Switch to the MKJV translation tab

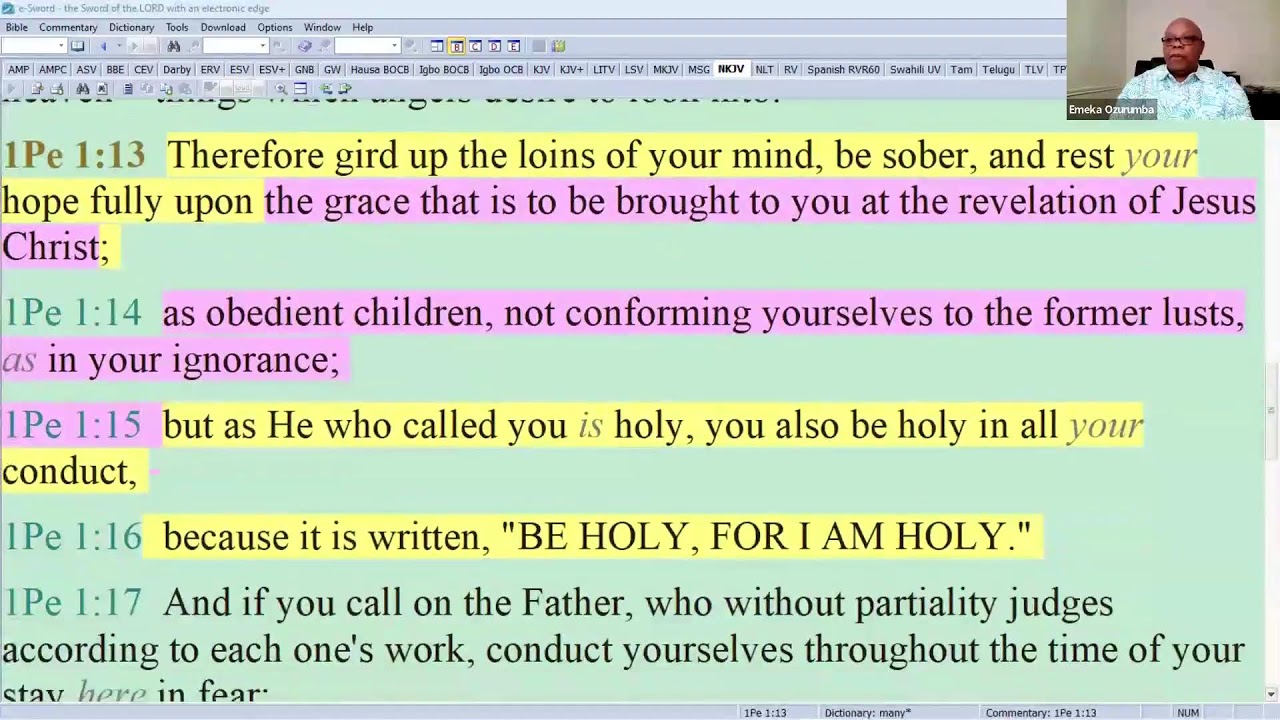[665, 70]
